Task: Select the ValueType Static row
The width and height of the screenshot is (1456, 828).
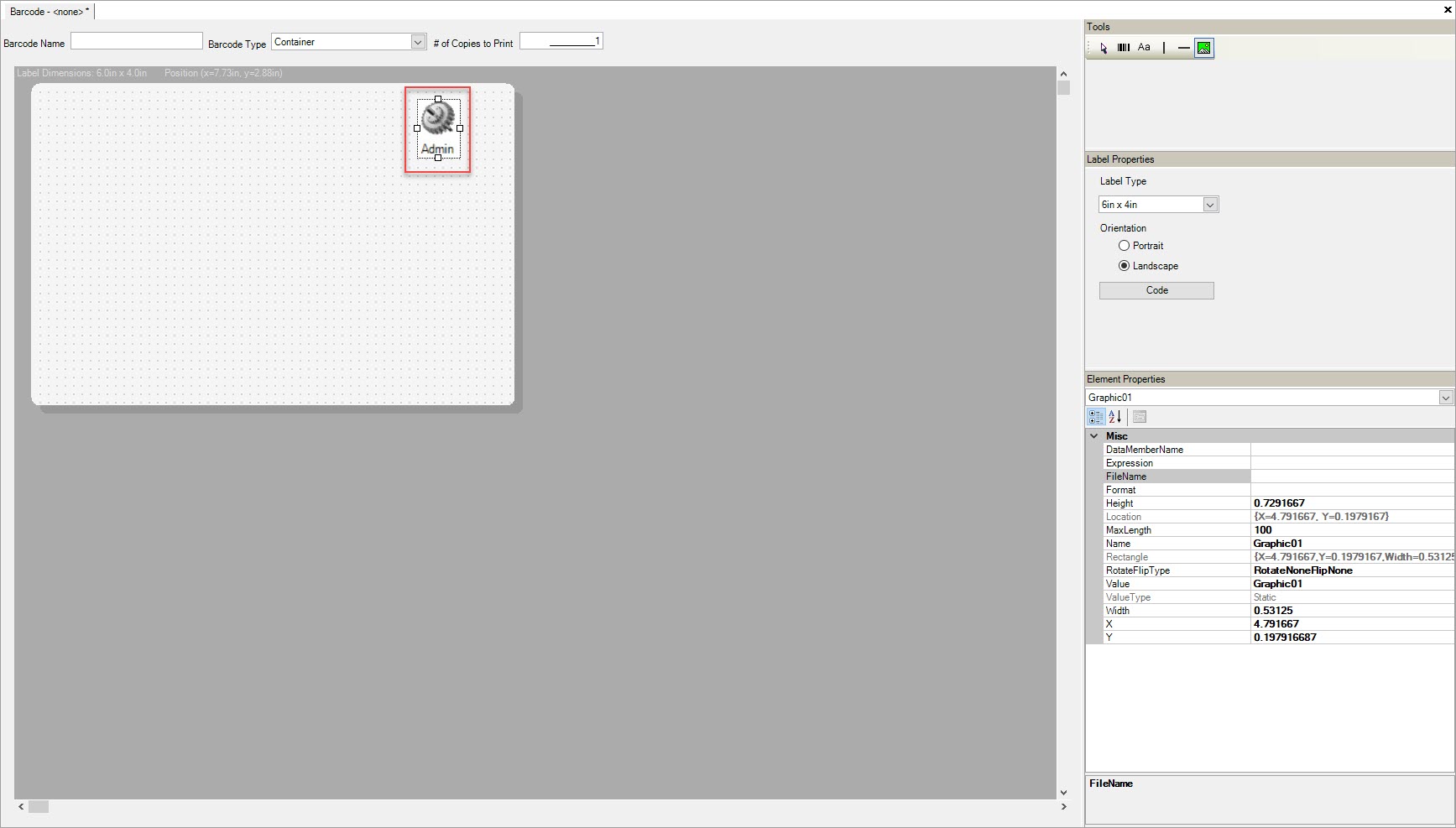Action: click(1278, 597)
